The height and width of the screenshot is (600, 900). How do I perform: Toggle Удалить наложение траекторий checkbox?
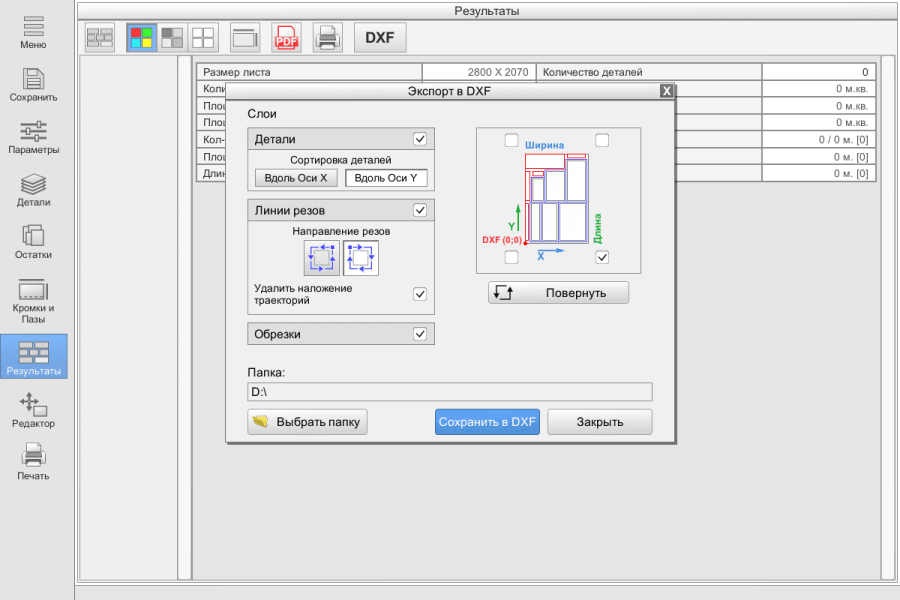tap(420, 294)
